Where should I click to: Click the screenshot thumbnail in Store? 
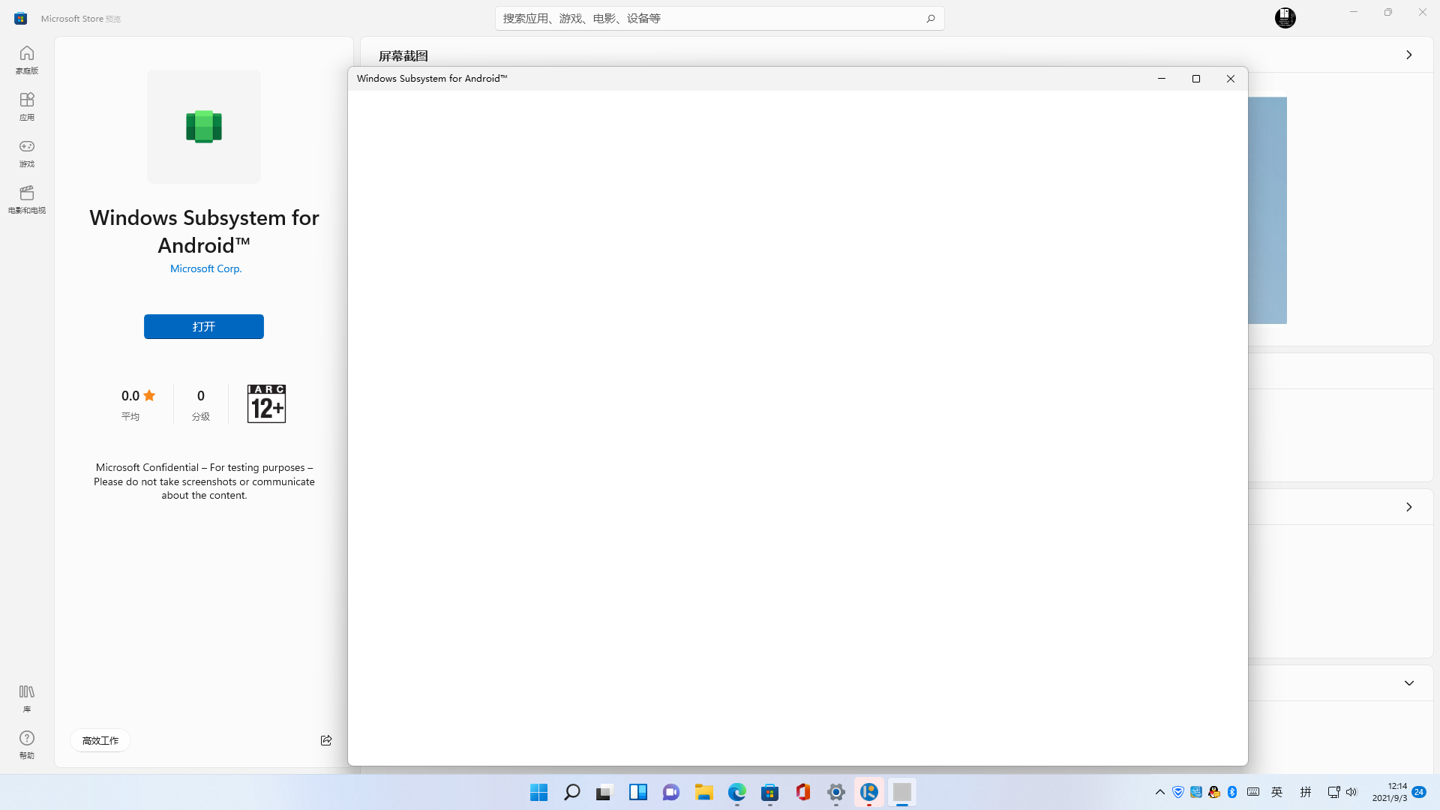pyautogui.click(x=1267, y=210)
